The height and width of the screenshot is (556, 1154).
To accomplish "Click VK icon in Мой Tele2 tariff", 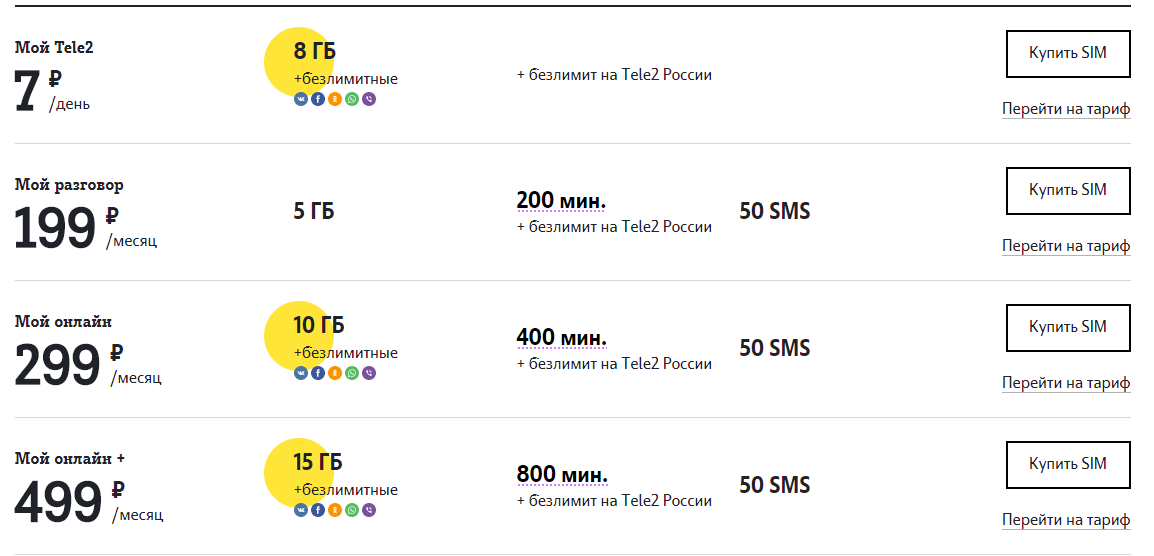I will (300, 99).
